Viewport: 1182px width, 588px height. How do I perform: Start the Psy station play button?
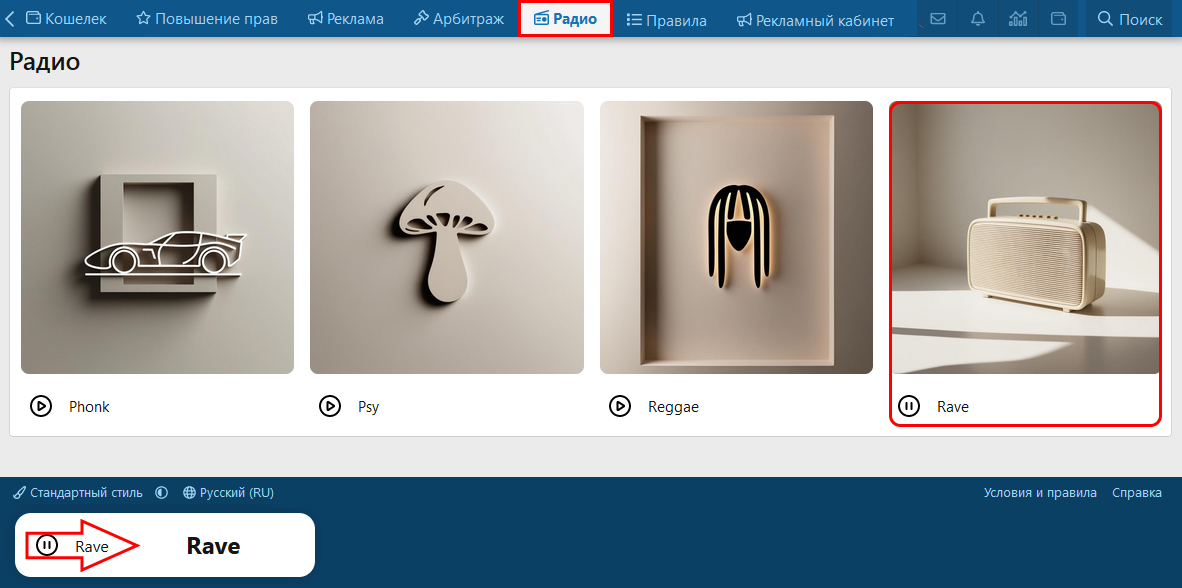(x=329, y=406)
